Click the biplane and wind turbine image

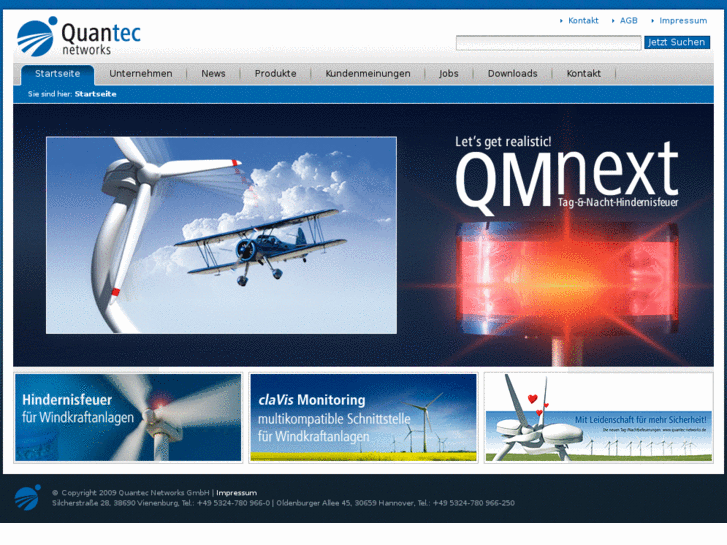coord(221,235)
